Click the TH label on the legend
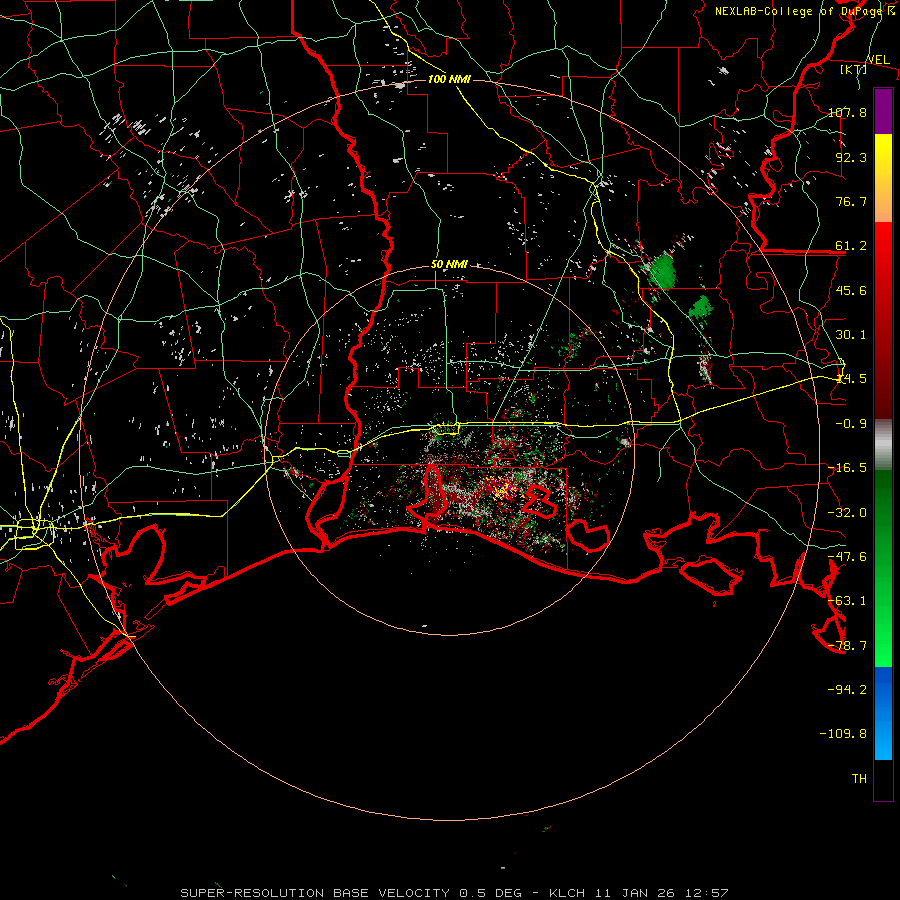 (x=859, y=779)
